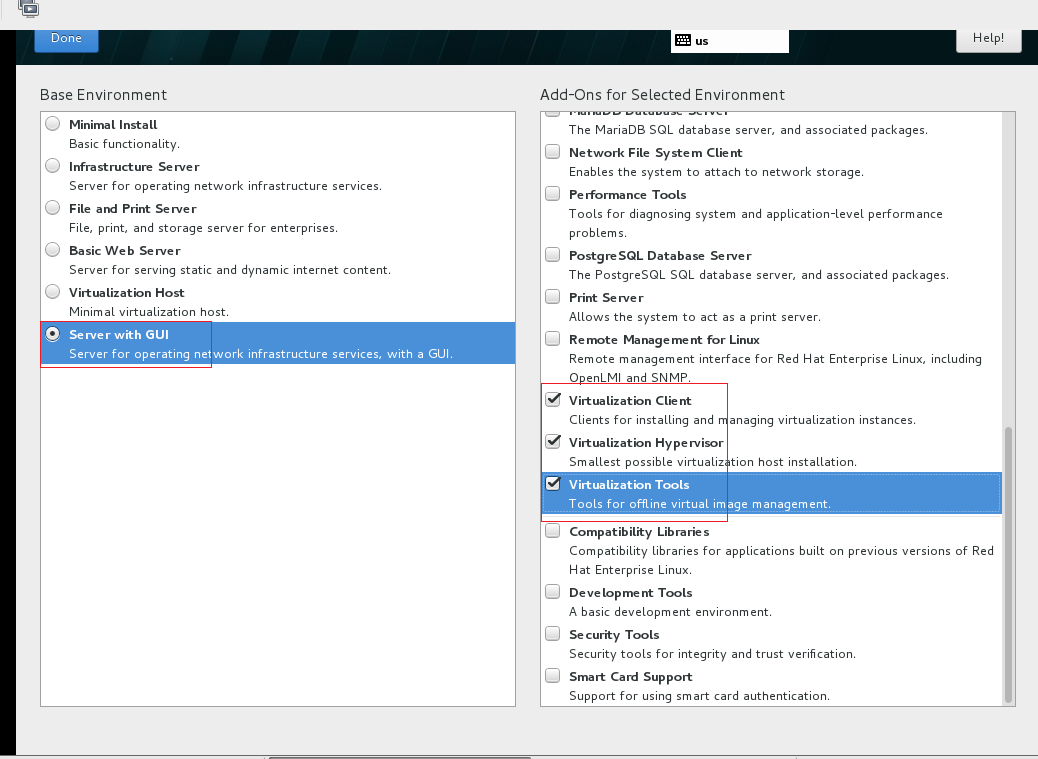Uncheck the Virtualization Hypervisor checkbox
The image size is (1038, 759).
point(553,441)
